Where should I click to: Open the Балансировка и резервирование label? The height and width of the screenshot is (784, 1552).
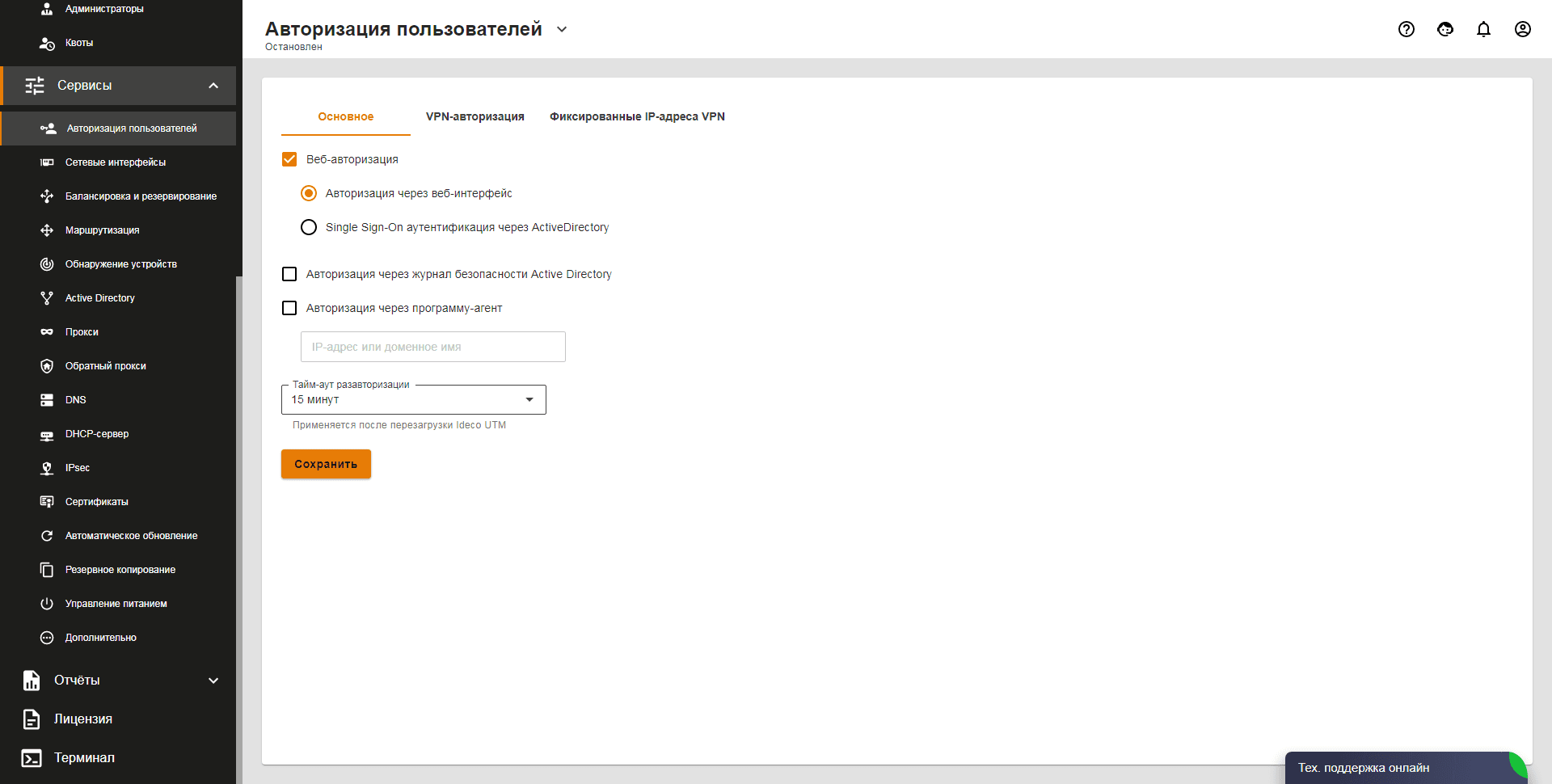pyautogui.click(x=141, y=196)
